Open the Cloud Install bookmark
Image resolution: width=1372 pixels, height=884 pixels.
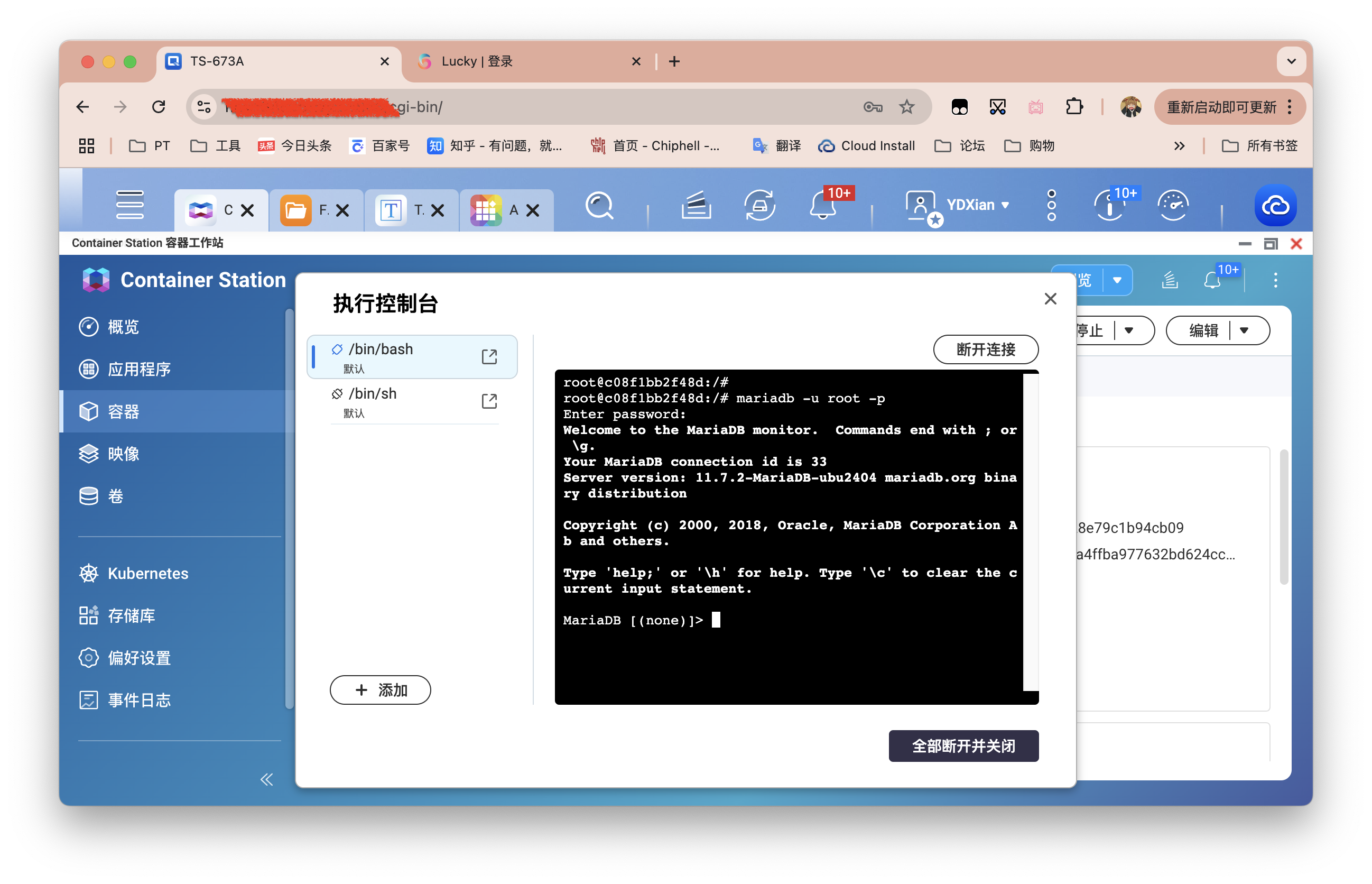tap(865, 146)
